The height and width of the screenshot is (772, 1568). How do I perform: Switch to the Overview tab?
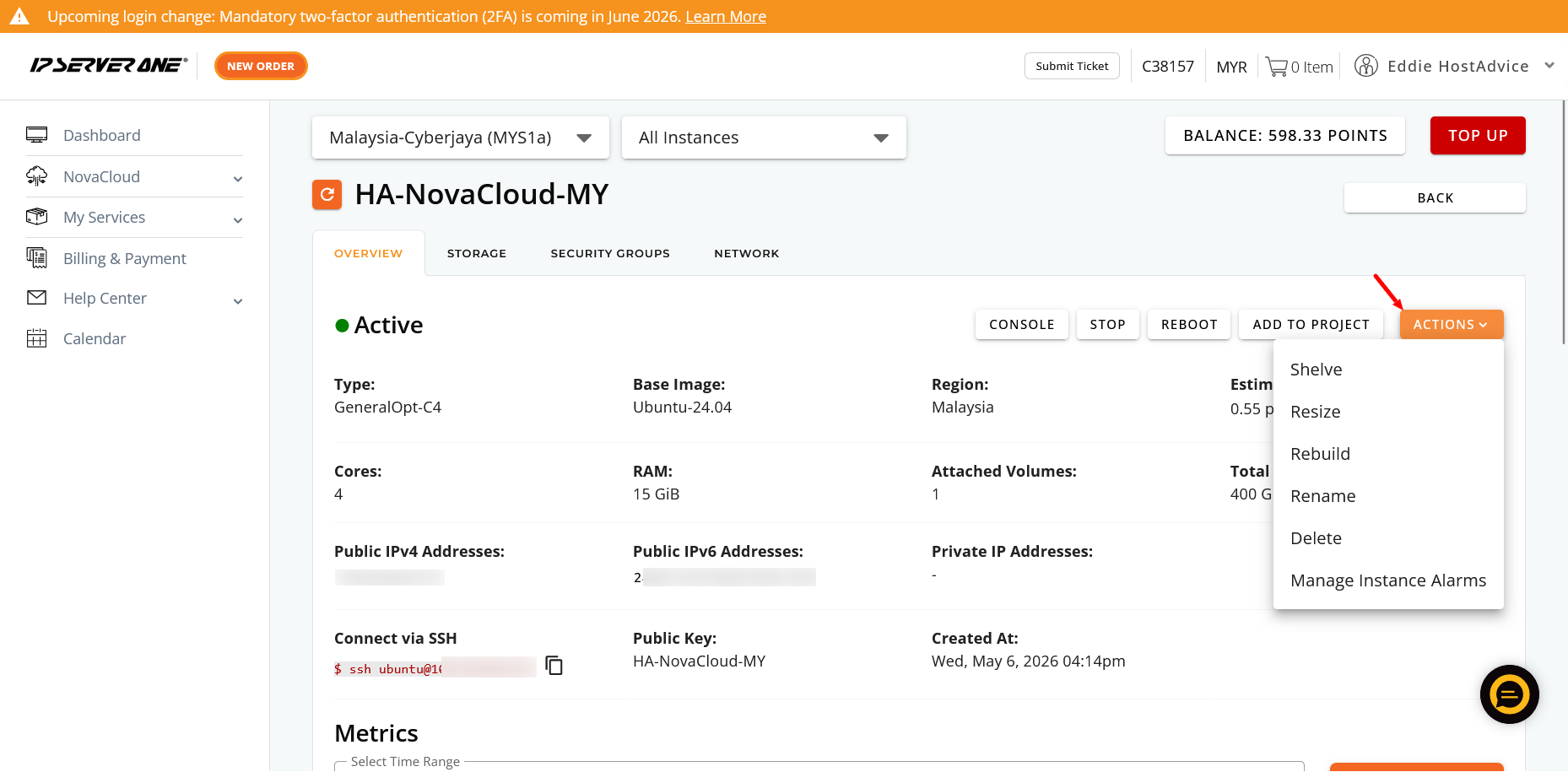(x=369, y=253)
